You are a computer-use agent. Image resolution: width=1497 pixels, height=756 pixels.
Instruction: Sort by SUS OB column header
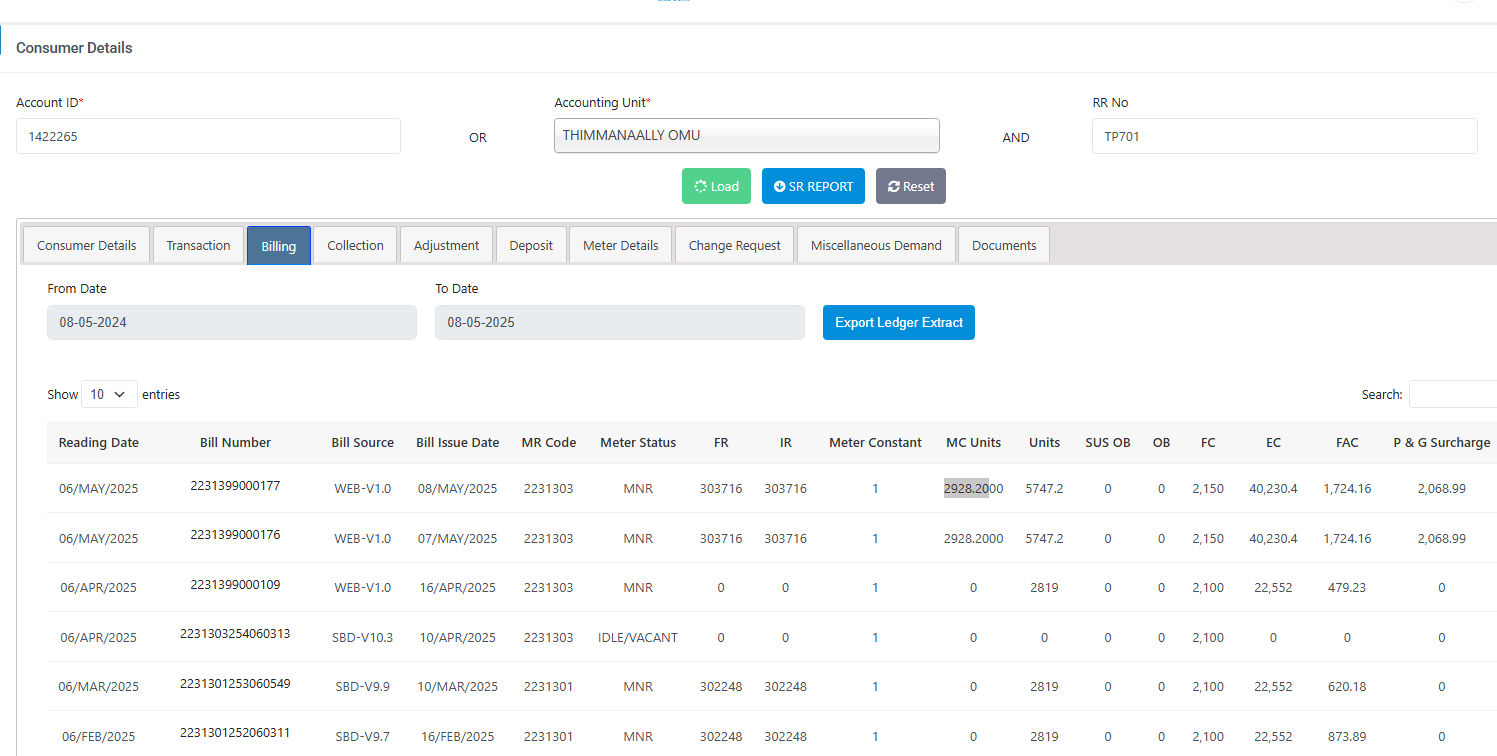pyautogui.click(x=1108, y=442)
